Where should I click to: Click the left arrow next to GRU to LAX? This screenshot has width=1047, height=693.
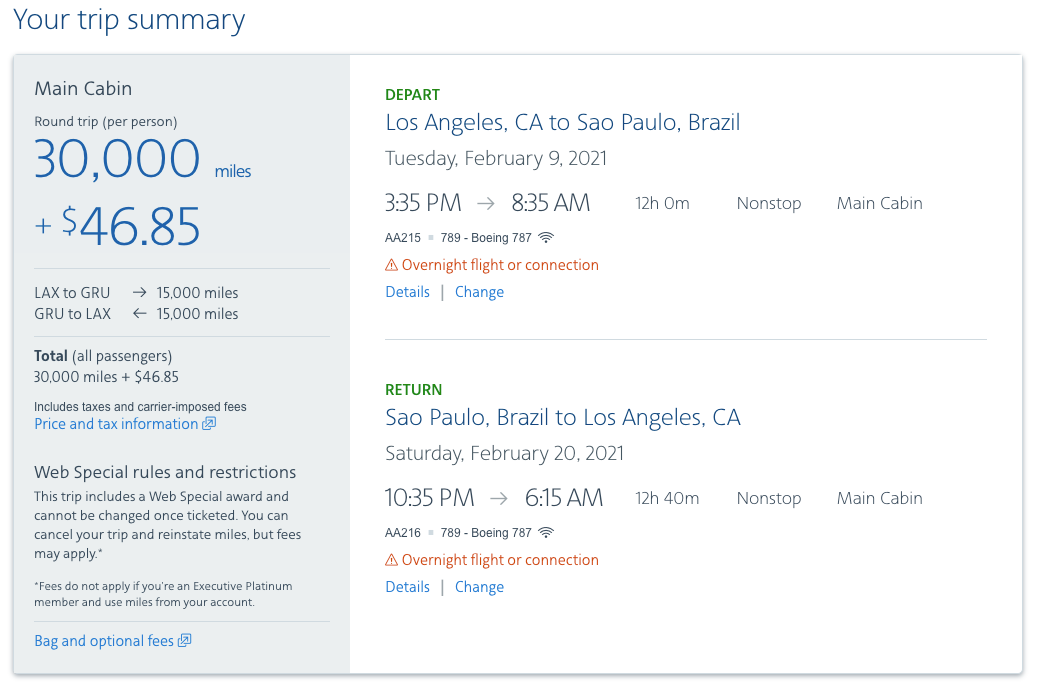[x=139, y=314]
